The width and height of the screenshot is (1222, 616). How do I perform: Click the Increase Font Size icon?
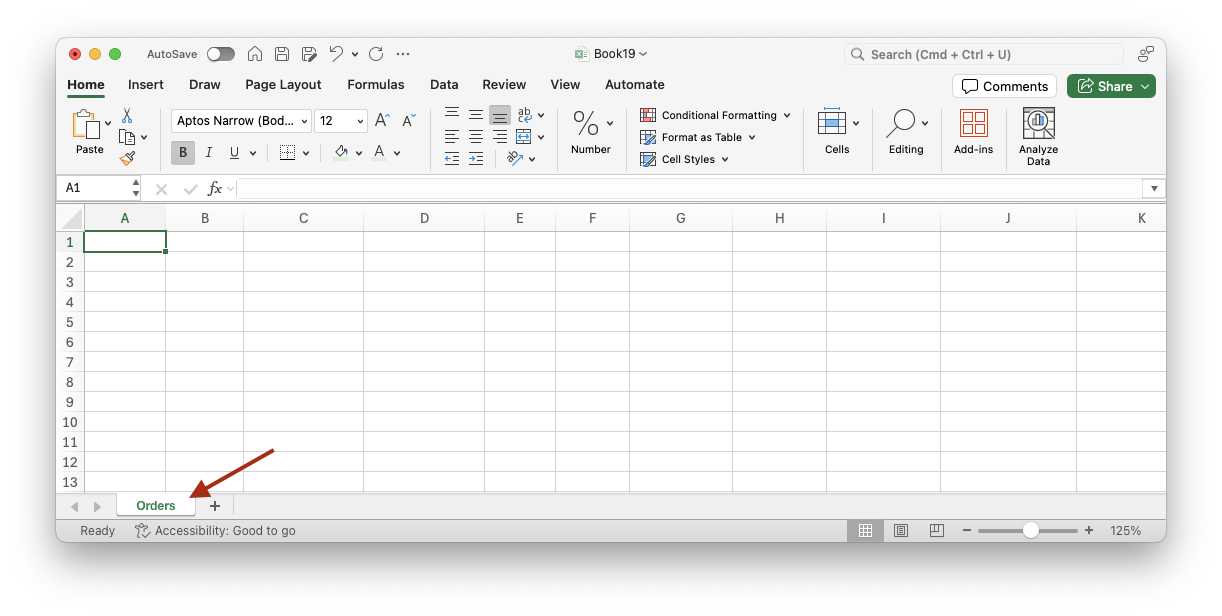click(x=382, y=121)
